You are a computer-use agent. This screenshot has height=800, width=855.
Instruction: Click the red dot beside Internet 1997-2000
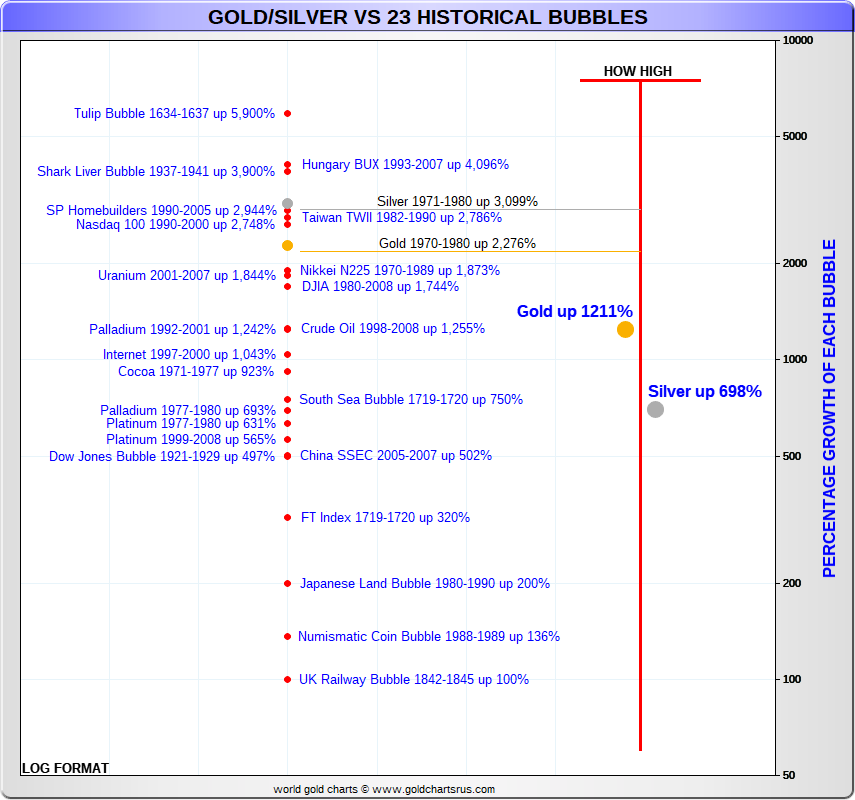point(287,354)
